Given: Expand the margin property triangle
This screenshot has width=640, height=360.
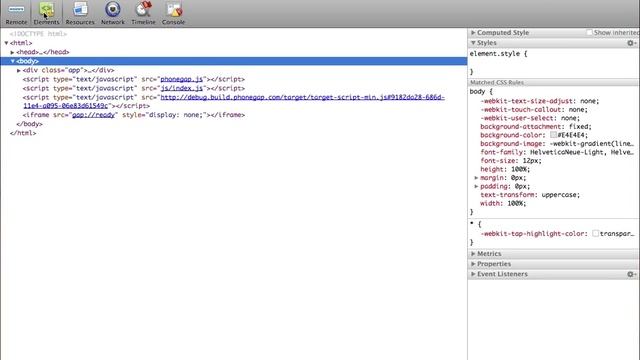Looking at the screenshot, I should (x=476, y=178).
